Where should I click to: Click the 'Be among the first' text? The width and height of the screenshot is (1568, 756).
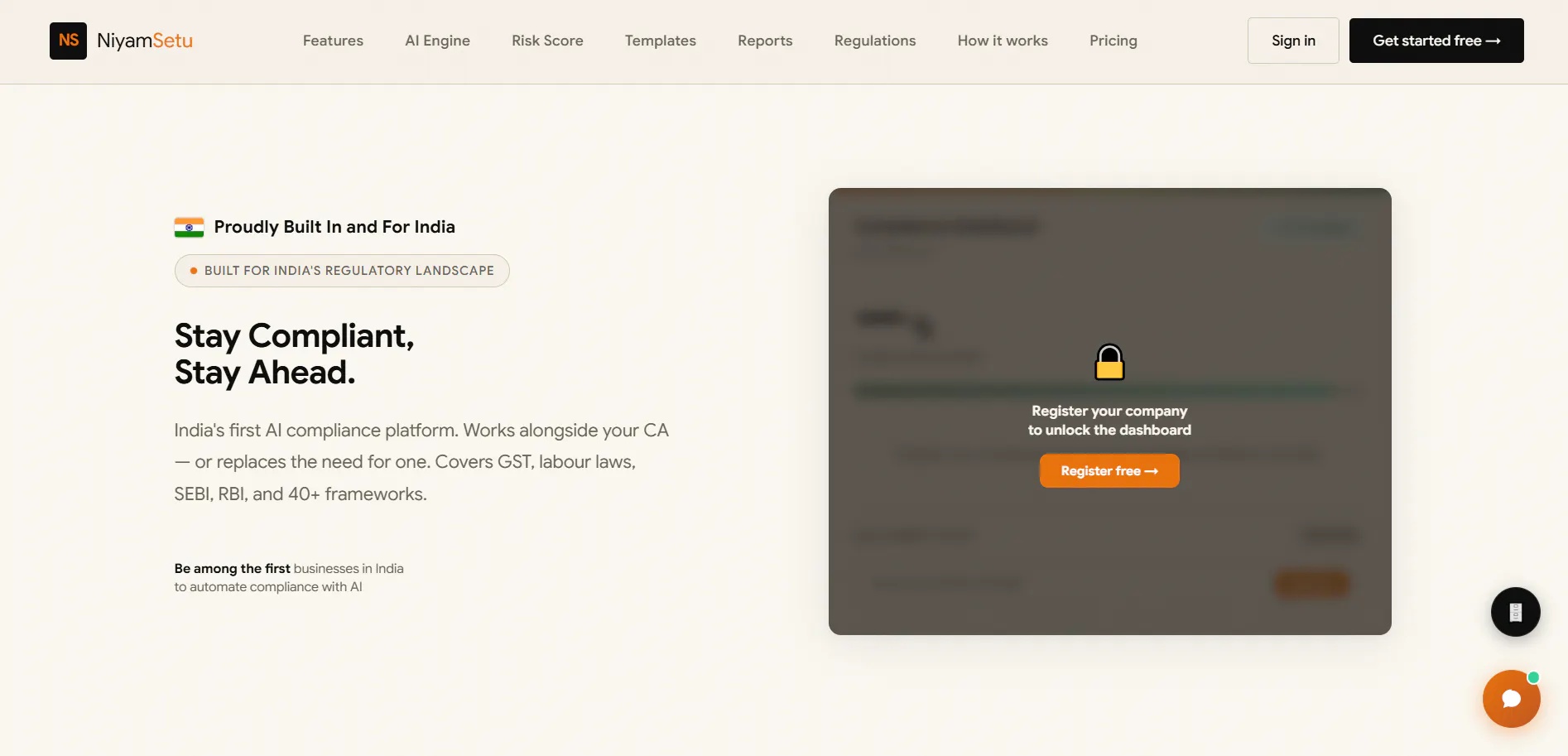(x=233, y=568)
